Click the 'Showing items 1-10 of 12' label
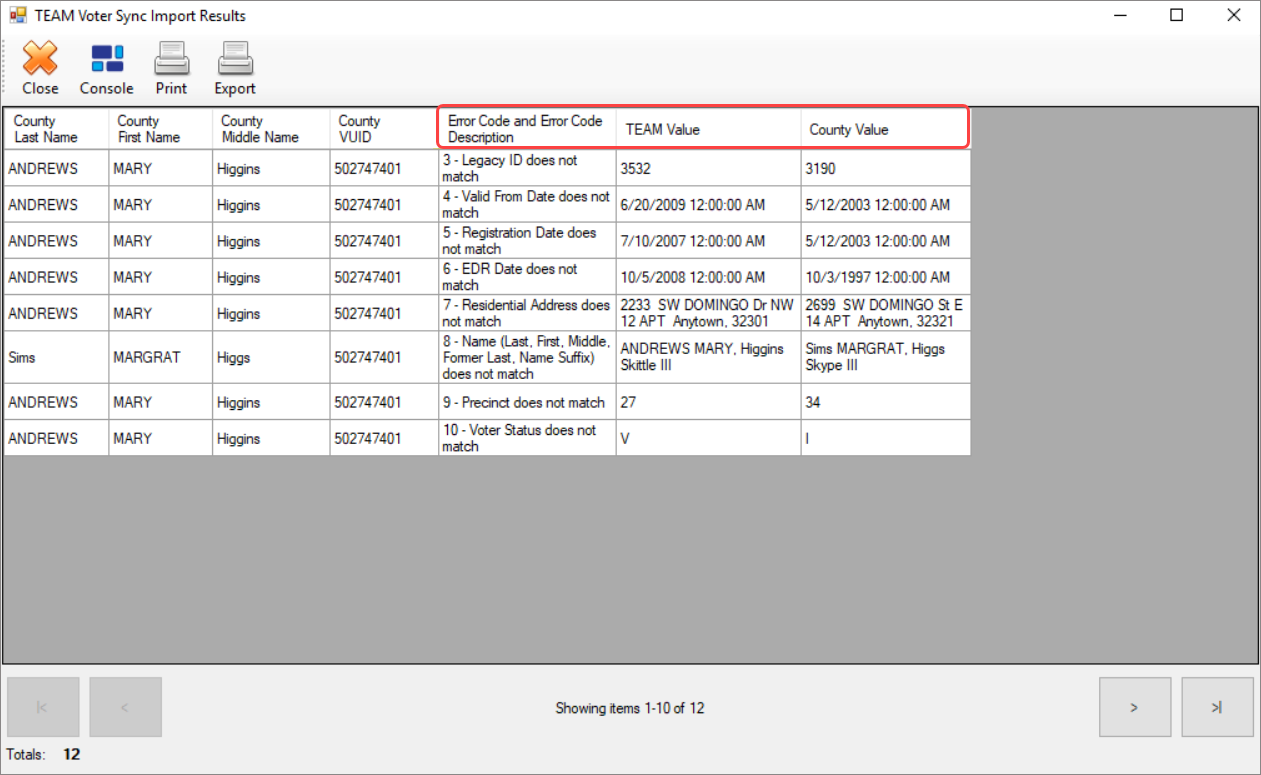Image resolution: width=1261 pixels, height=775 pixels. coord(630,708)
